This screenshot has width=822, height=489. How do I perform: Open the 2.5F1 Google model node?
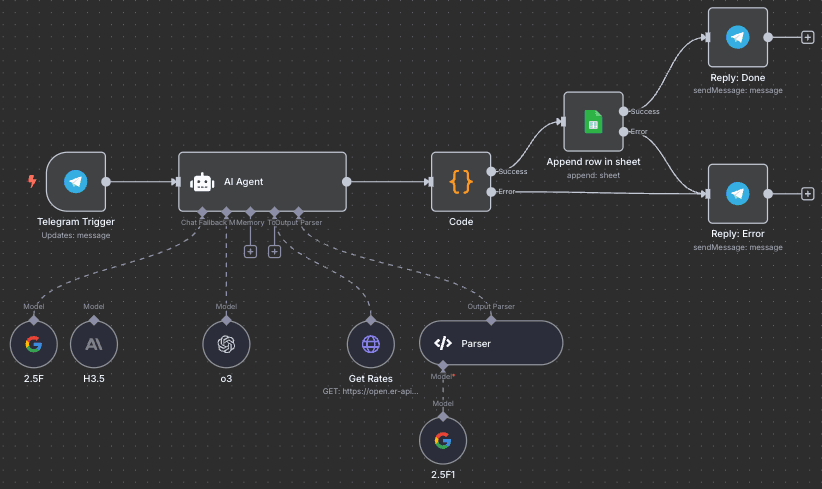[x=443, y=441]
